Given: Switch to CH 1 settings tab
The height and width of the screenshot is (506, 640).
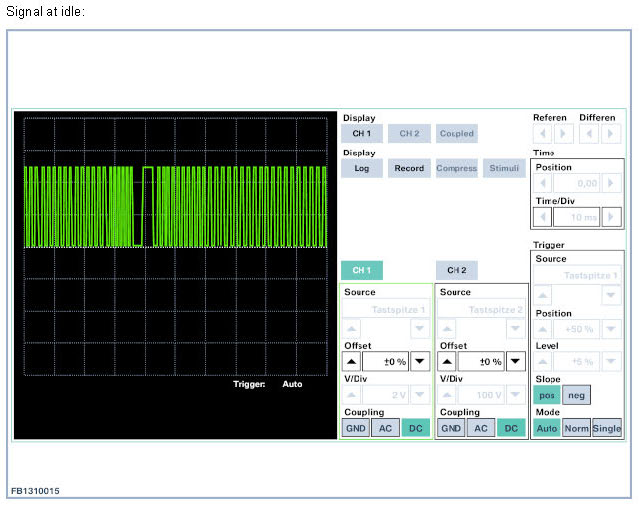Looking at the screenshot, I should pos(361,270).
